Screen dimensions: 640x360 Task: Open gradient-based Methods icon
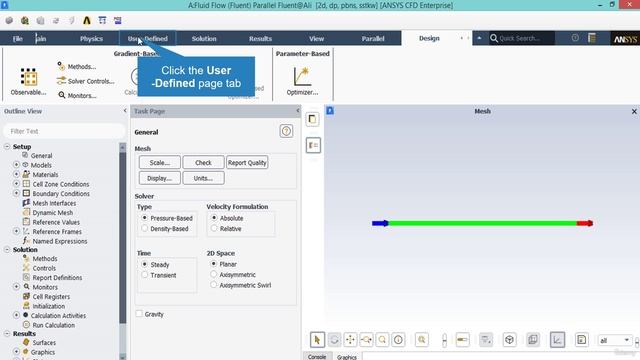pyautogui.click(x=61, y=66)
